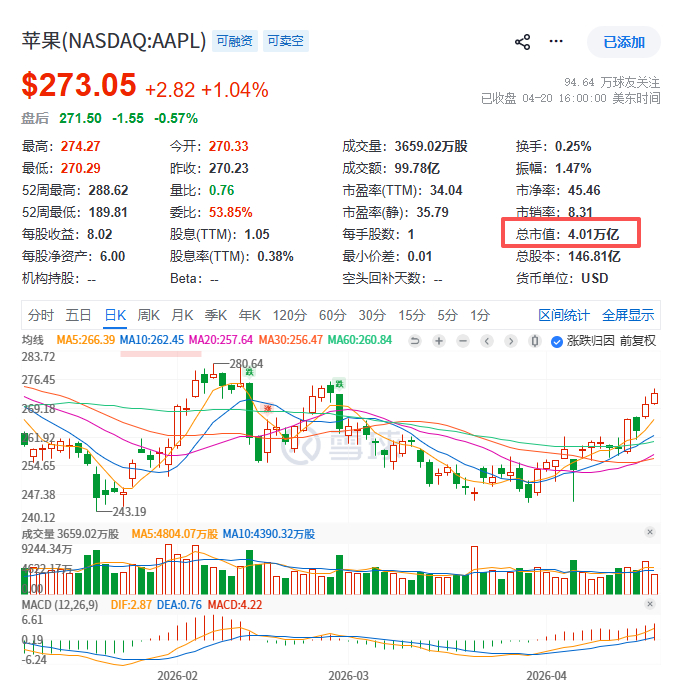Click the DIF:2.87 indicator value

(x=131, y=605)
